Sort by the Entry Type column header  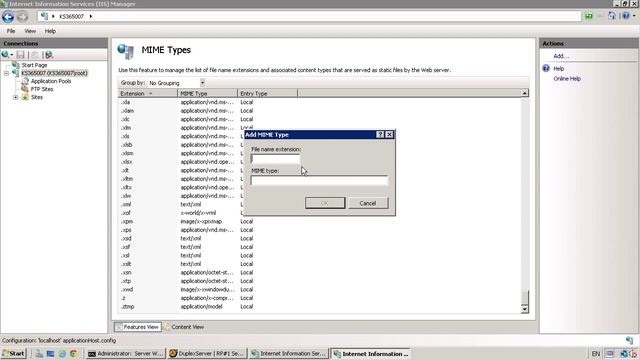pos(267,93)
